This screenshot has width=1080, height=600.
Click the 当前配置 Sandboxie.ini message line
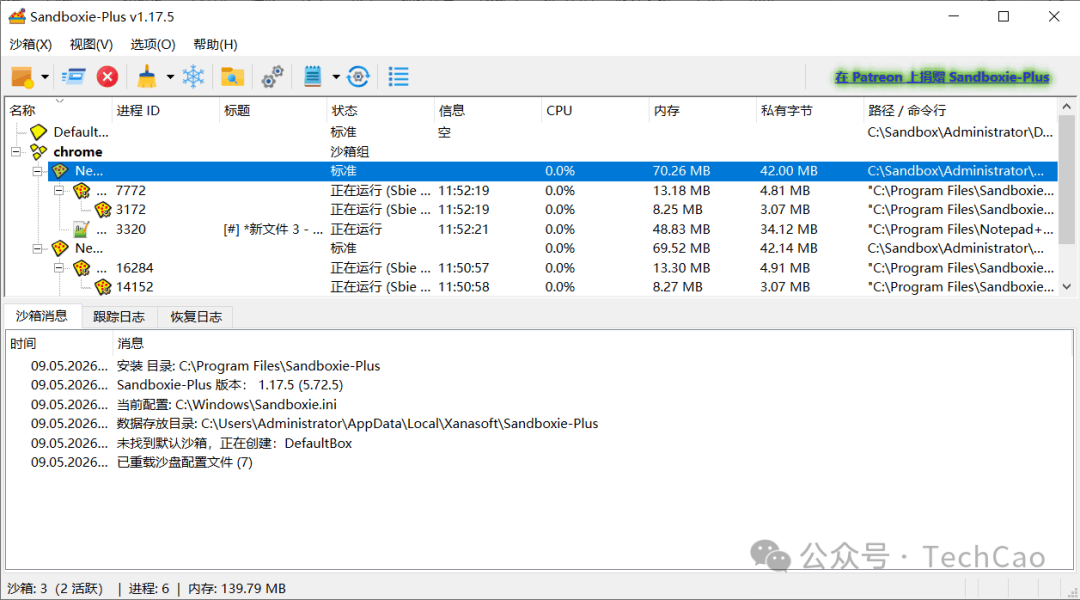pos(227,404)
